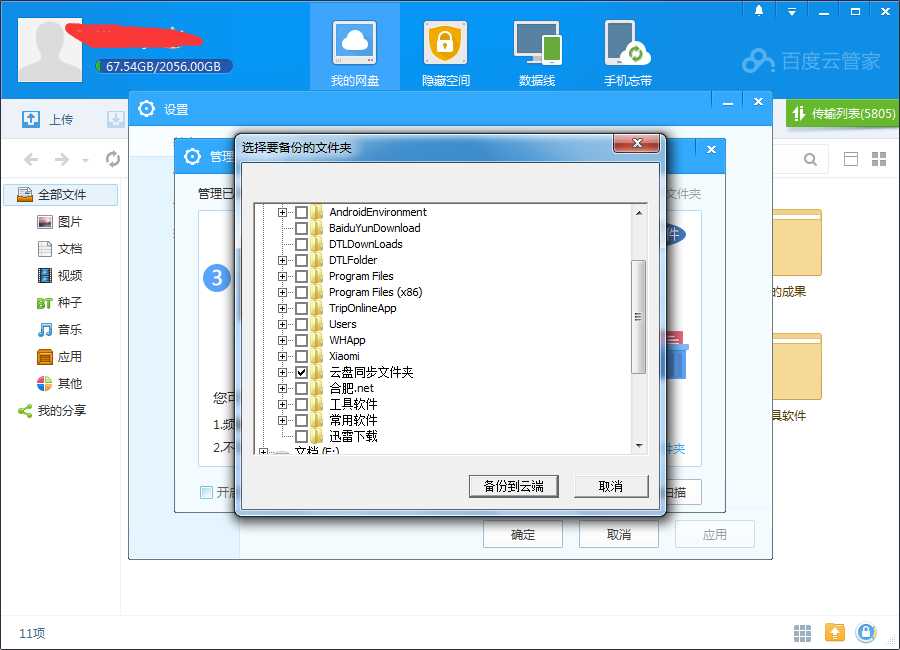Check the DTLFolder checkbox
Image resolution: width=900 pixels, height=650 pixels.
pyautogui.click(x=301, y=261)
